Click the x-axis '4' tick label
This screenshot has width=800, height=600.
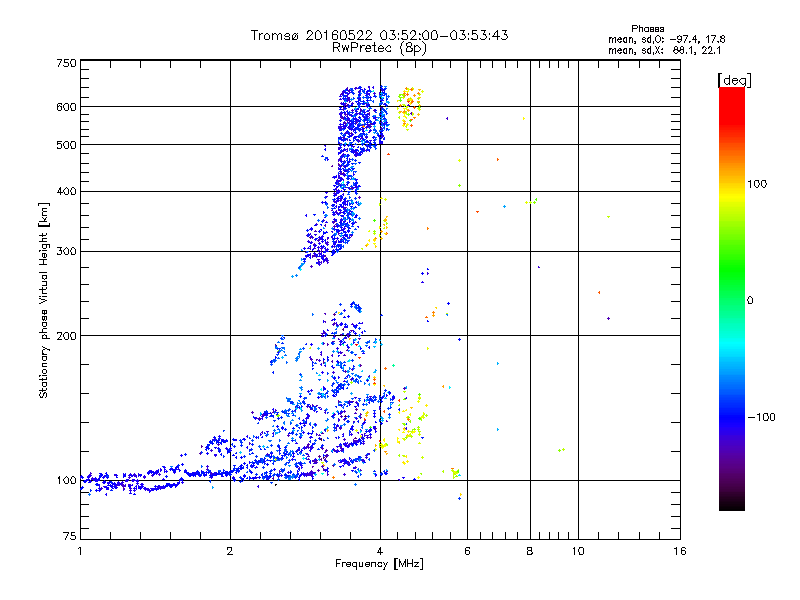pyautogui.click(x=380, y=551)
